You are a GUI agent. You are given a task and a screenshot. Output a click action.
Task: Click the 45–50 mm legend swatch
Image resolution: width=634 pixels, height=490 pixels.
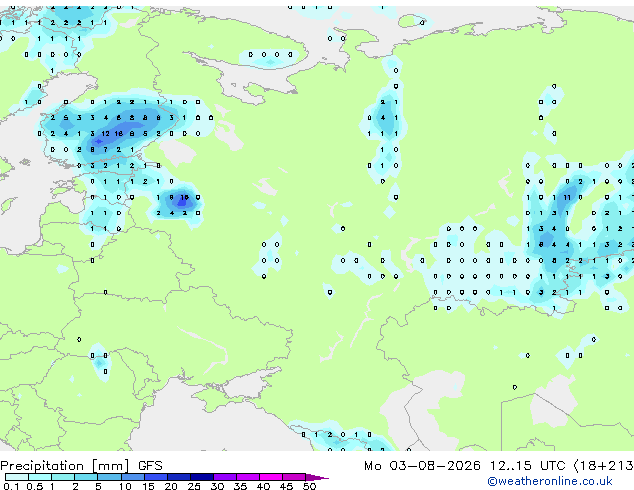click(294, 477)
